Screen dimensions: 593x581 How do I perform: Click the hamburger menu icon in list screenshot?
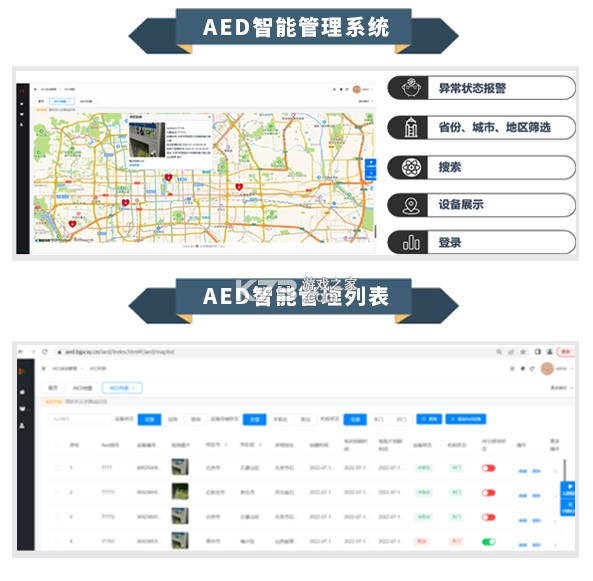point(44,368)
